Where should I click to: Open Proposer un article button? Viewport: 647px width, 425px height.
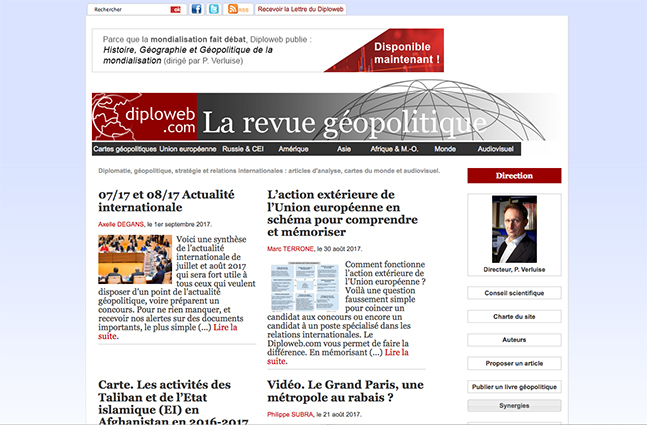514,363
